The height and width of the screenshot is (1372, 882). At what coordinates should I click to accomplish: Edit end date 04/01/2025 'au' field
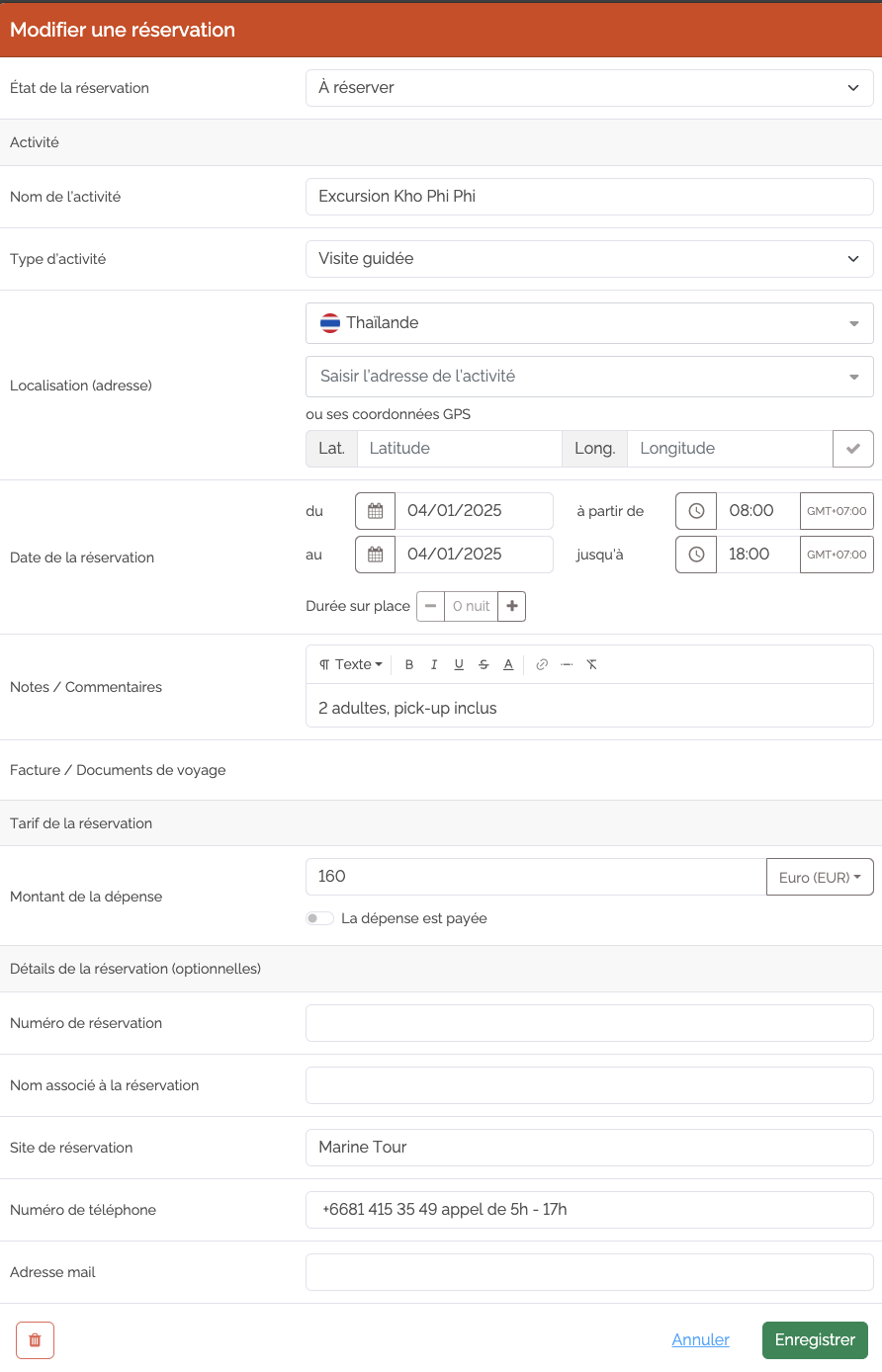475,555
